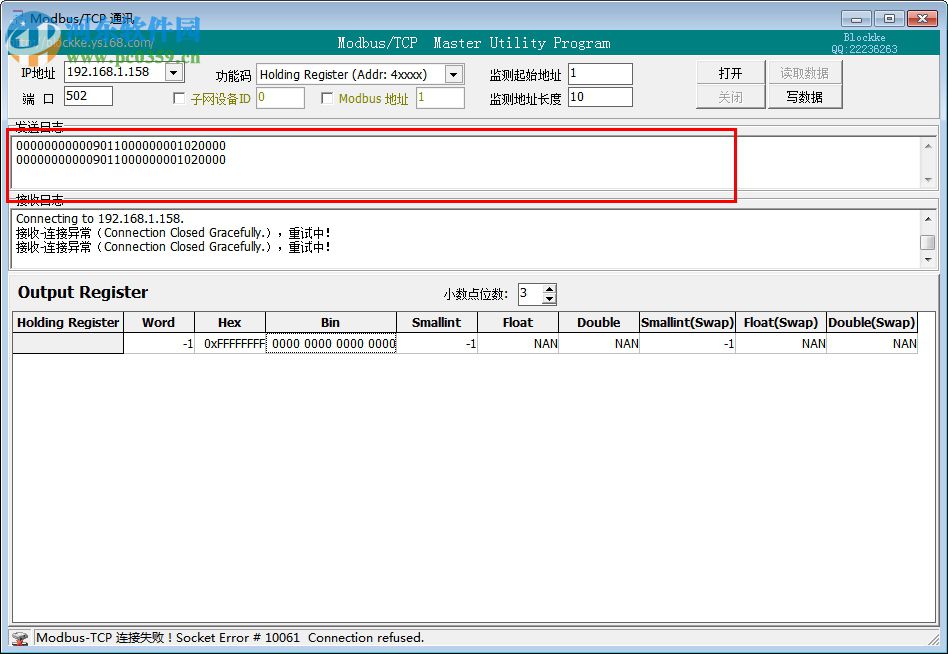Open the Holding Register function code dropdown
The width and height of the screenshot is (948, 654).
[x=453, y=73]
